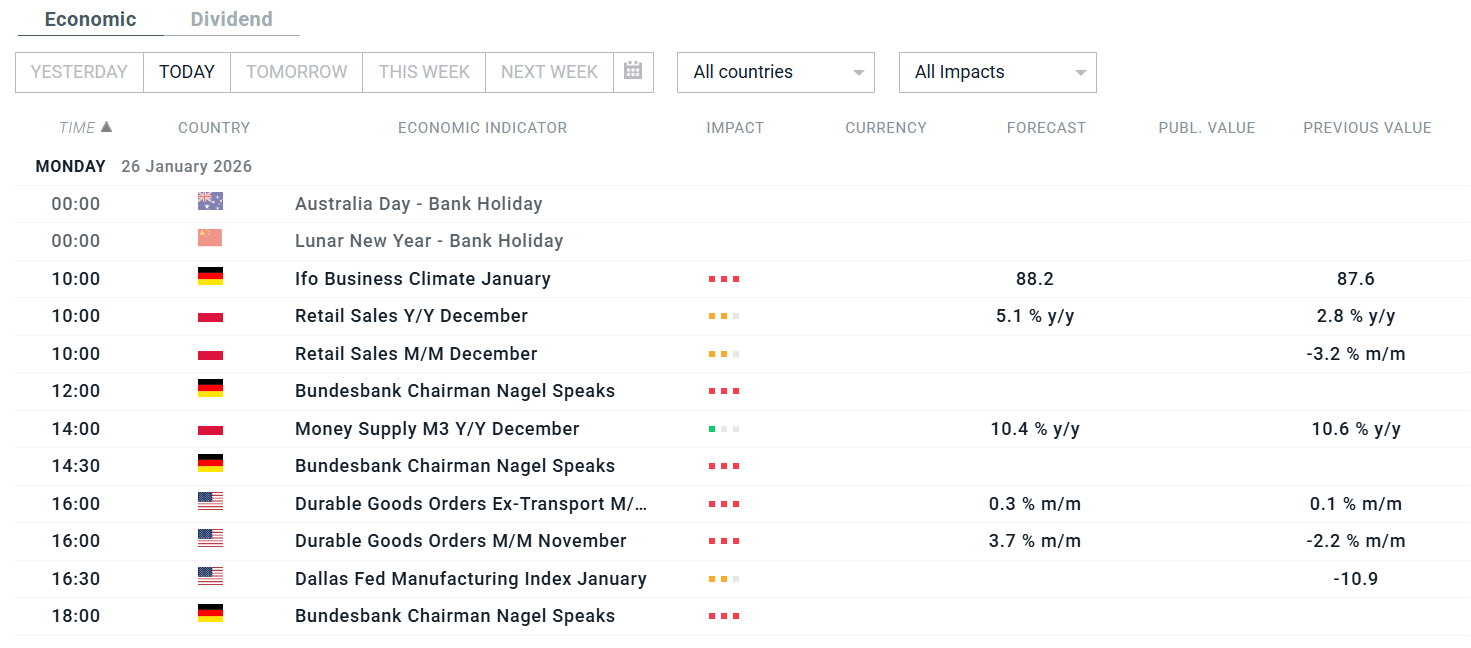This screenshot has height=648, width=1471.
Task: Filter events by THIS WEEK
Action: point(424,72)
